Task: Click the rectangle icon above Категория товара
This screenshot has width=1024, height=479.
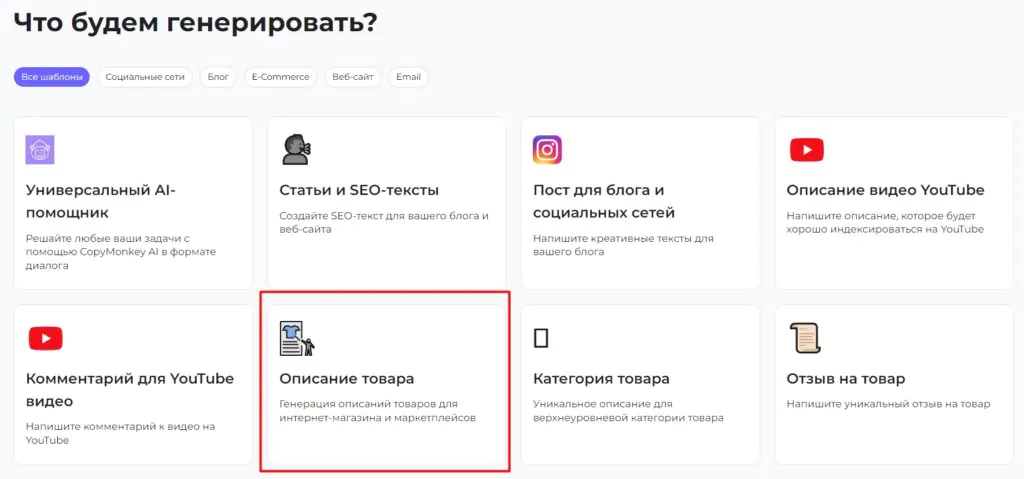Action: [541, 338]
